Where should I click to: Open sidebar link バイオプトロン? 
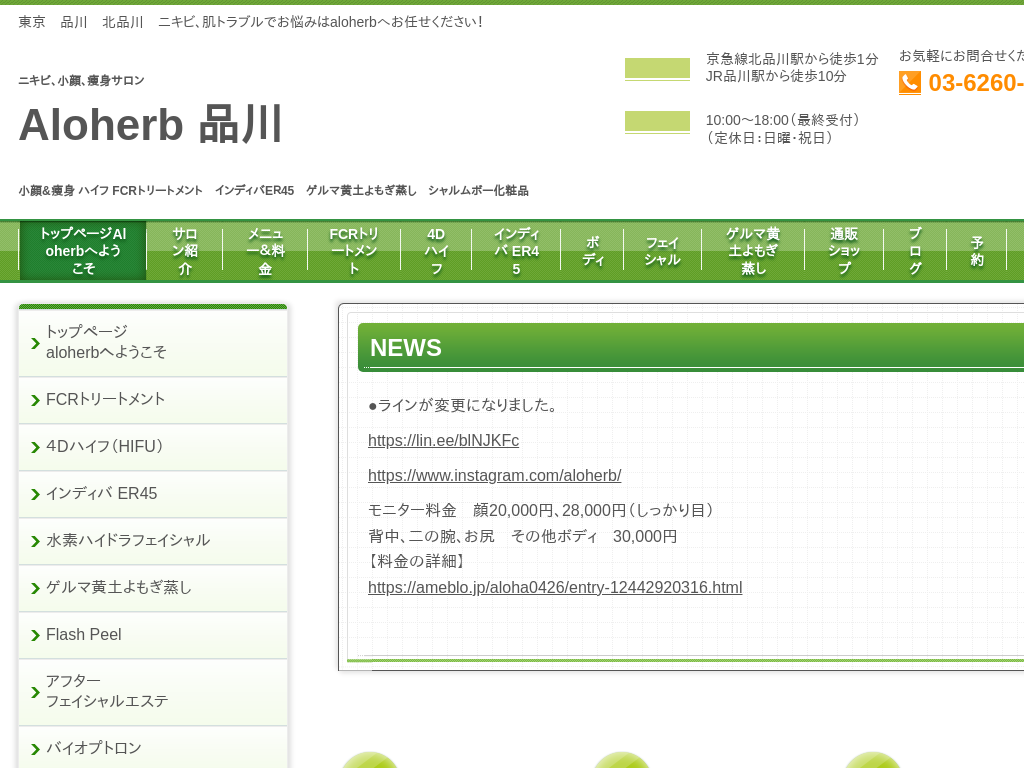153,748
